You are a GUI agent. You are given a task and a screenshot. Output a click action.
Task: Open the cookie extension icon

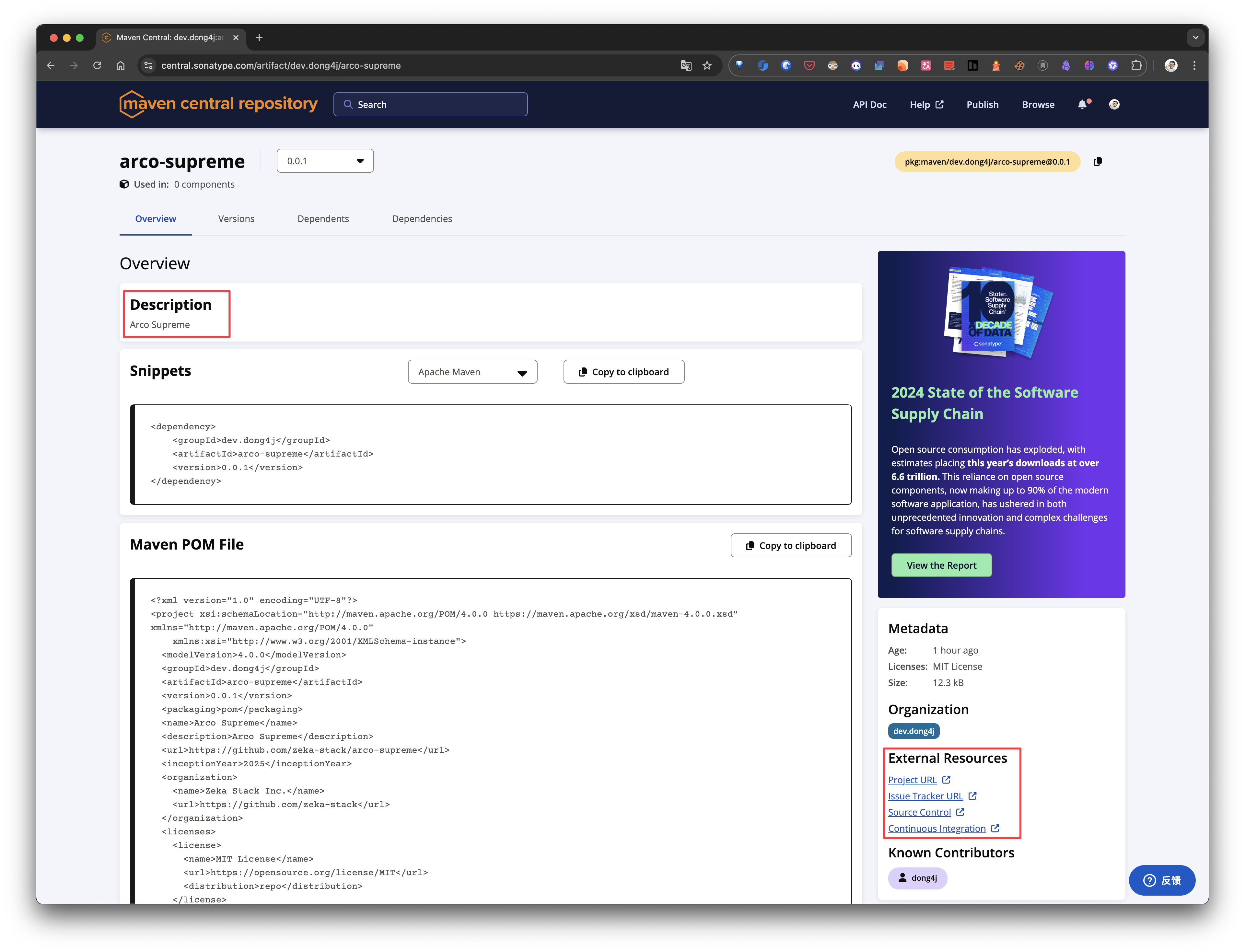click(1019, 66)
